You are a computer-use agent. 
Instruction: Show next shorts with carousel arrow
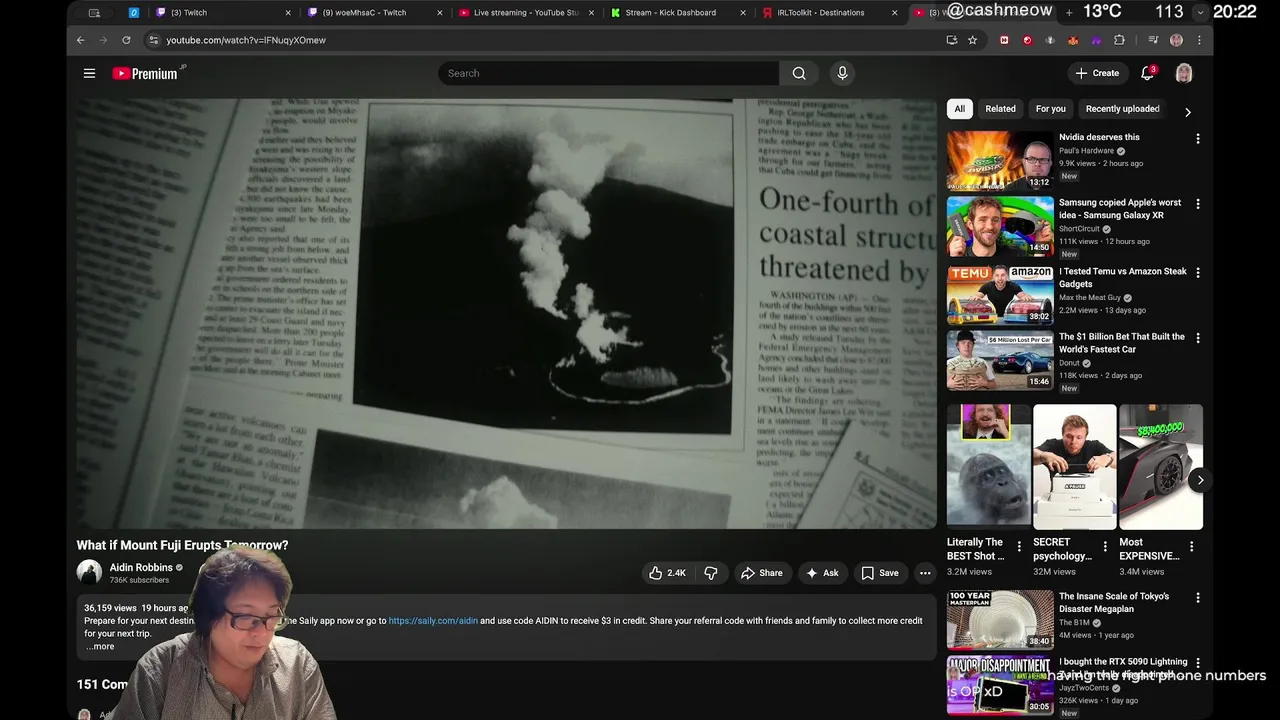pos(1200,480)
